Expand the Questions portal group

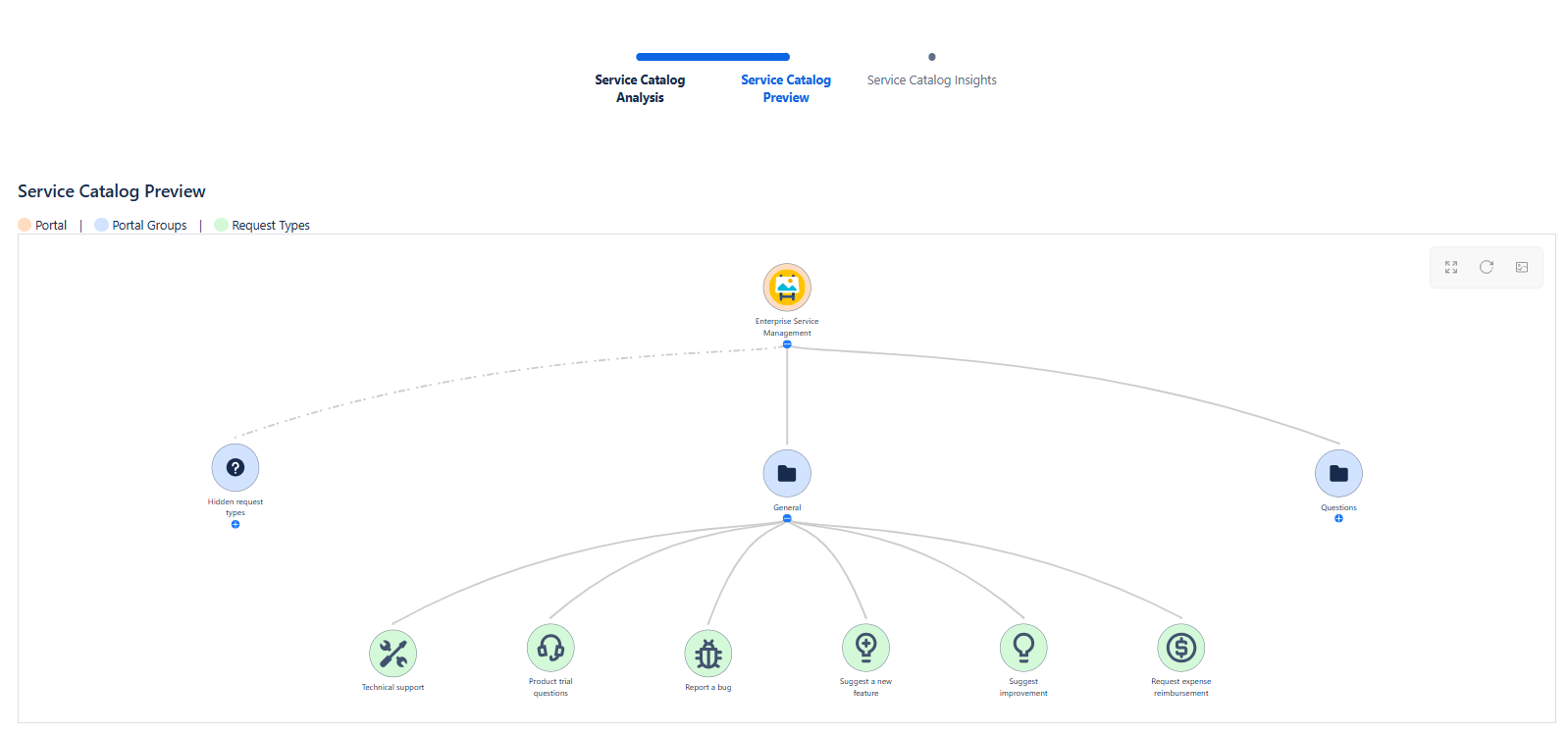[x=1338, y=518]
